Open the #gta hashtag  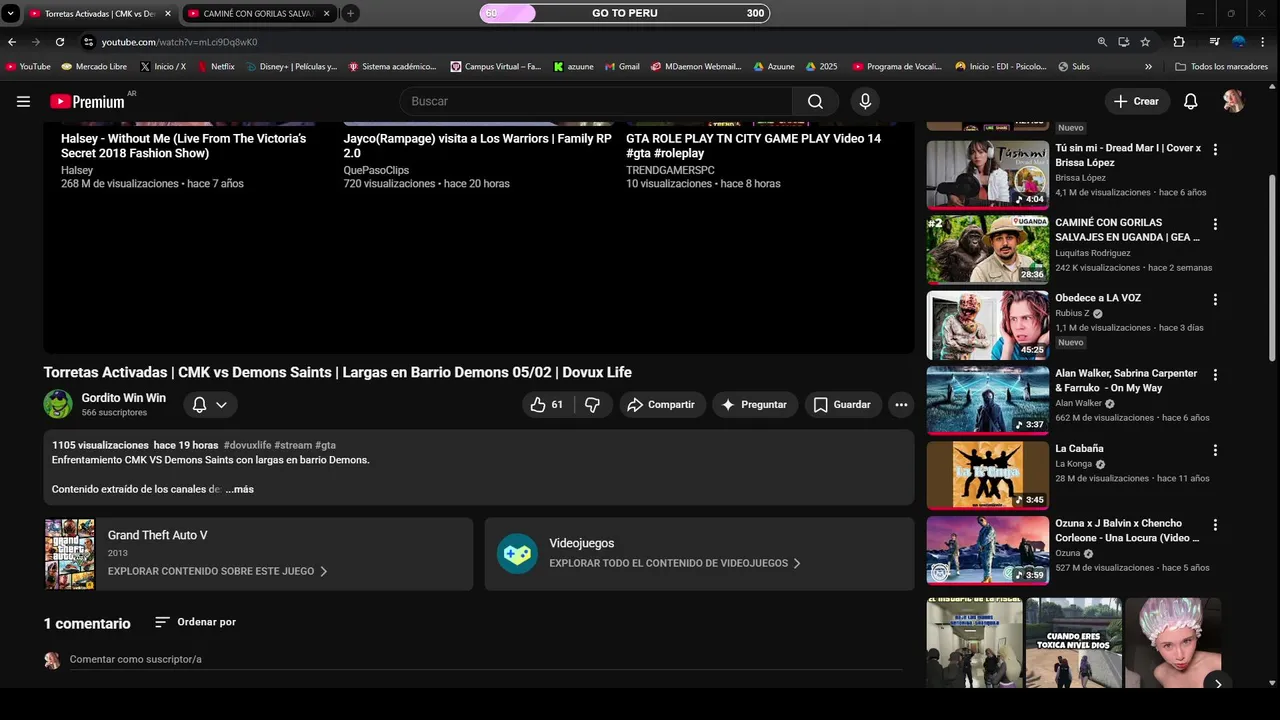pyautogui.click(x=325, y=445)
